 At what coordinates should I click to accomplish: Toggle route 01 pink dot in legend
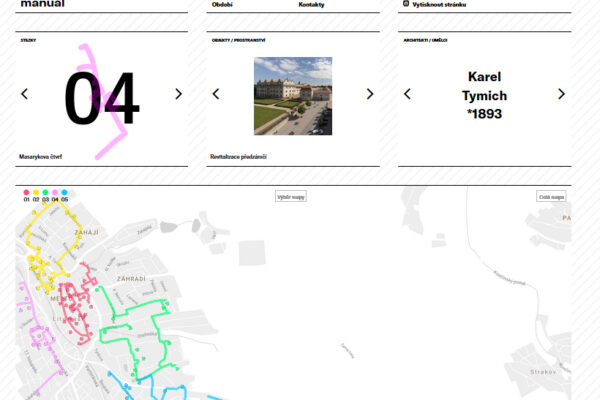coord(27,192)
